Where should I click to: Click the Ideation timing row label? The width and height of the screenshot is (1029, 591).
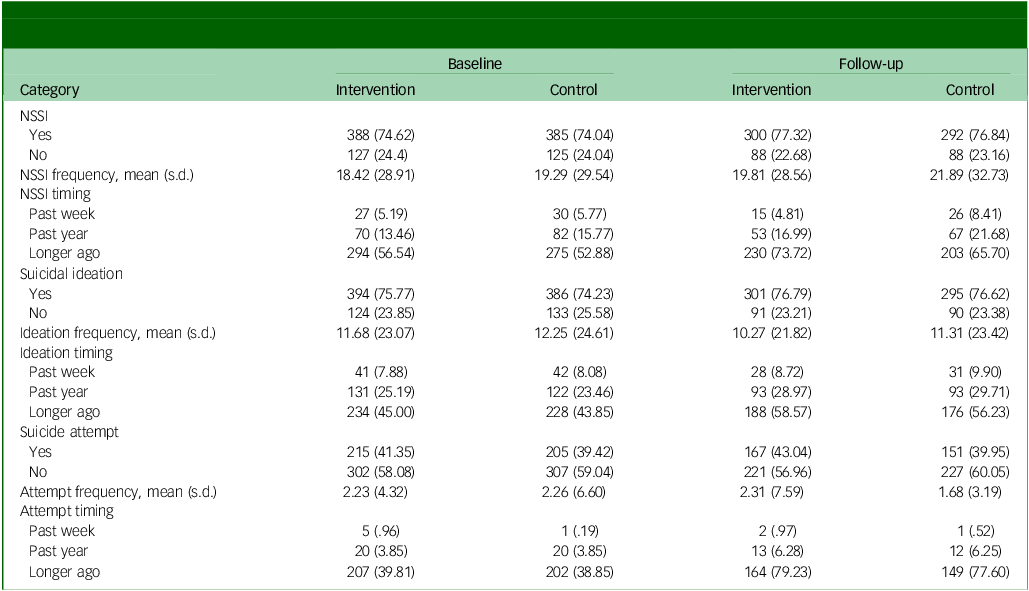pos(66,353)
